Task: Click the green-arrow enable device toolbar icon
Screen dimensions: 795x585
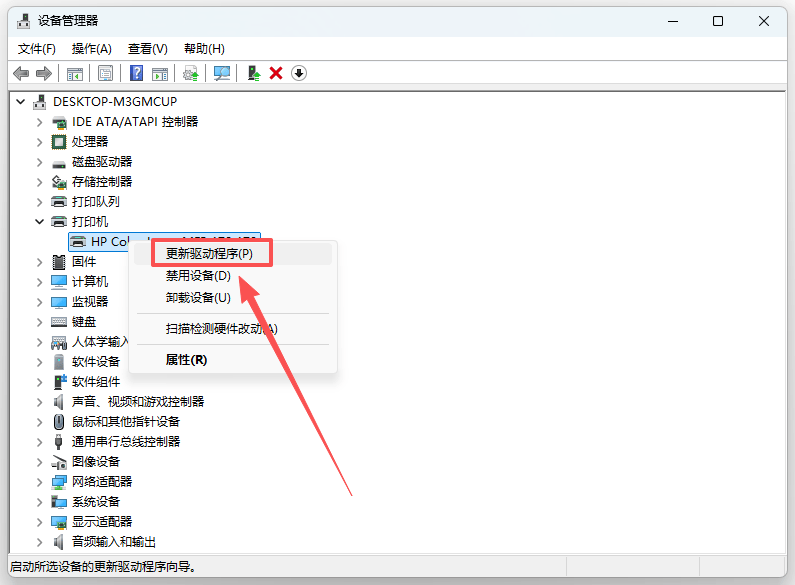Action: coord(254,73)
